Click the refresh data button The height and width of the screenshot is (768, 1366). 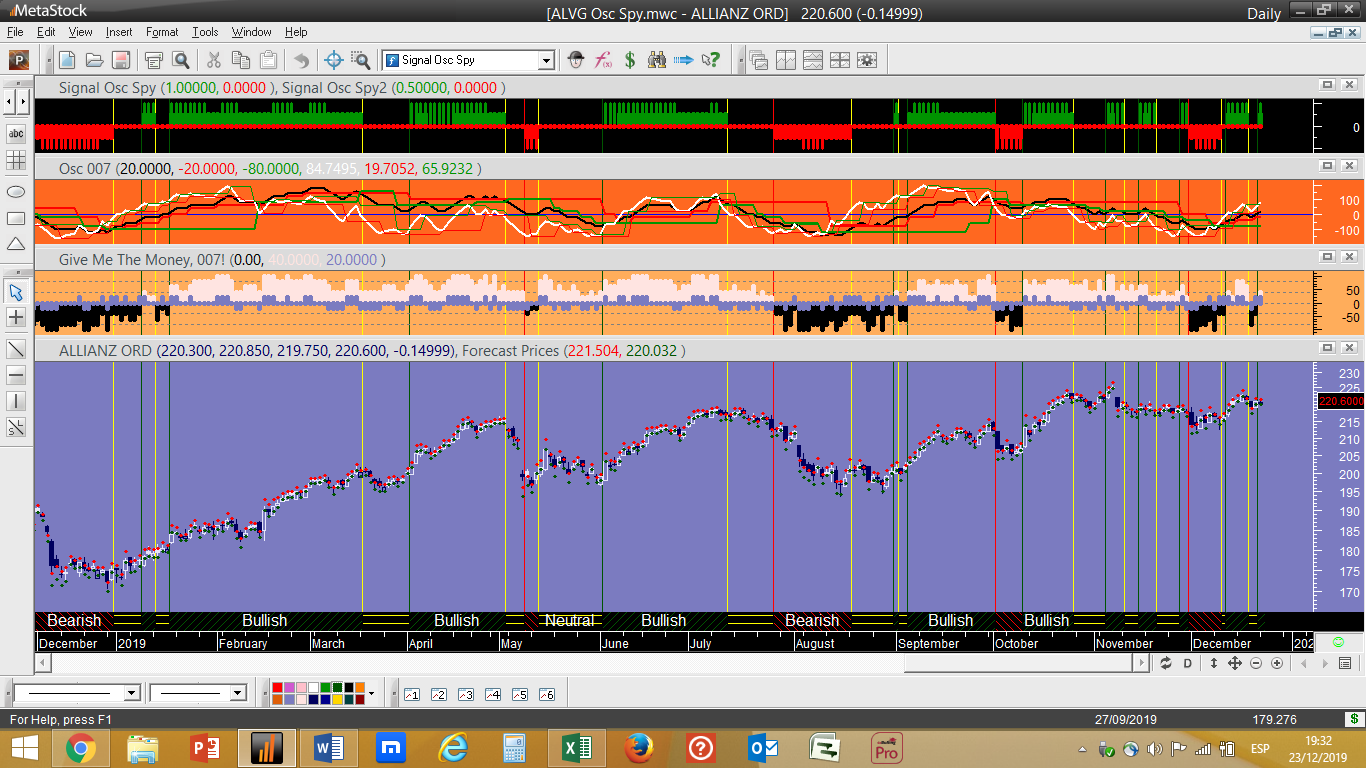[x=1166, y=664]
